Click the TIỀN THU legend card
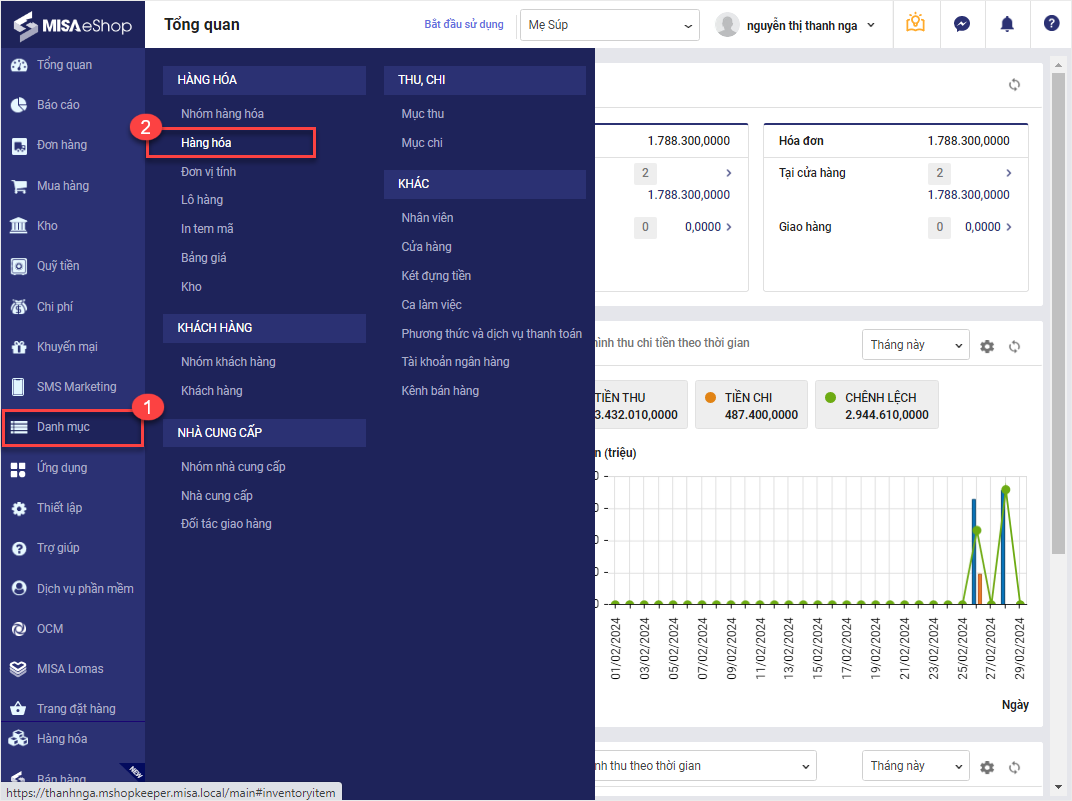 pos(641,405)
